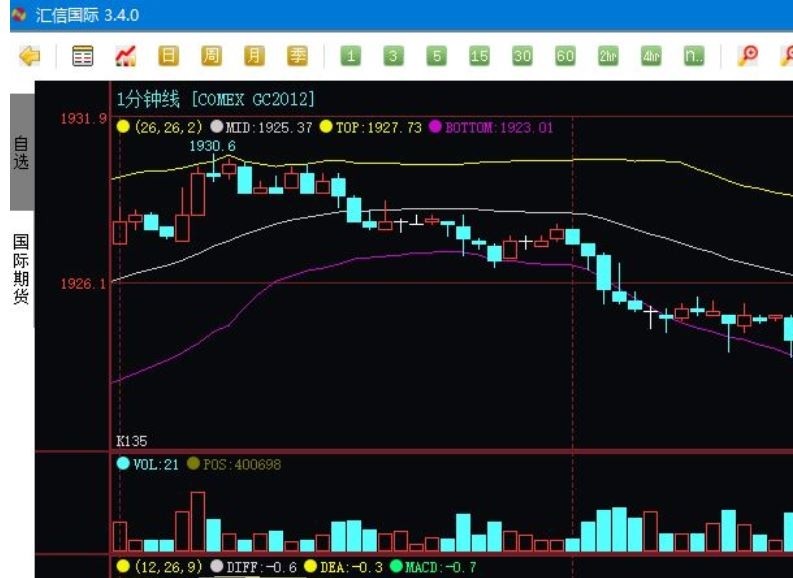Open the time-sharing trend chart icon
The height and width of the screenshot is (578, 793).
click(125, 56)
